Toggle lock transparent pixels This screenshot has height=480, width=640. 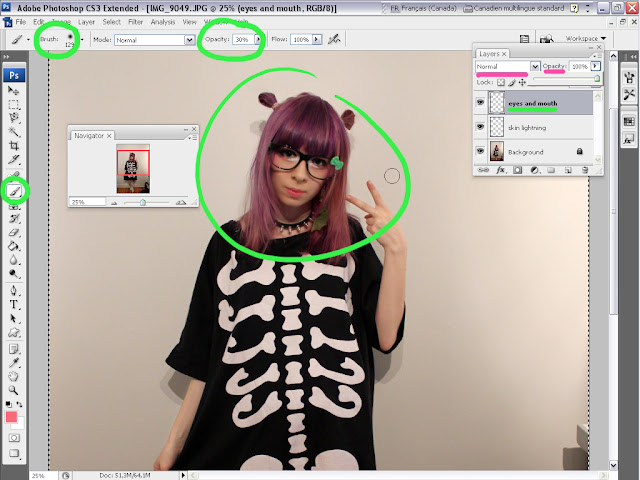tap(500, 82)
